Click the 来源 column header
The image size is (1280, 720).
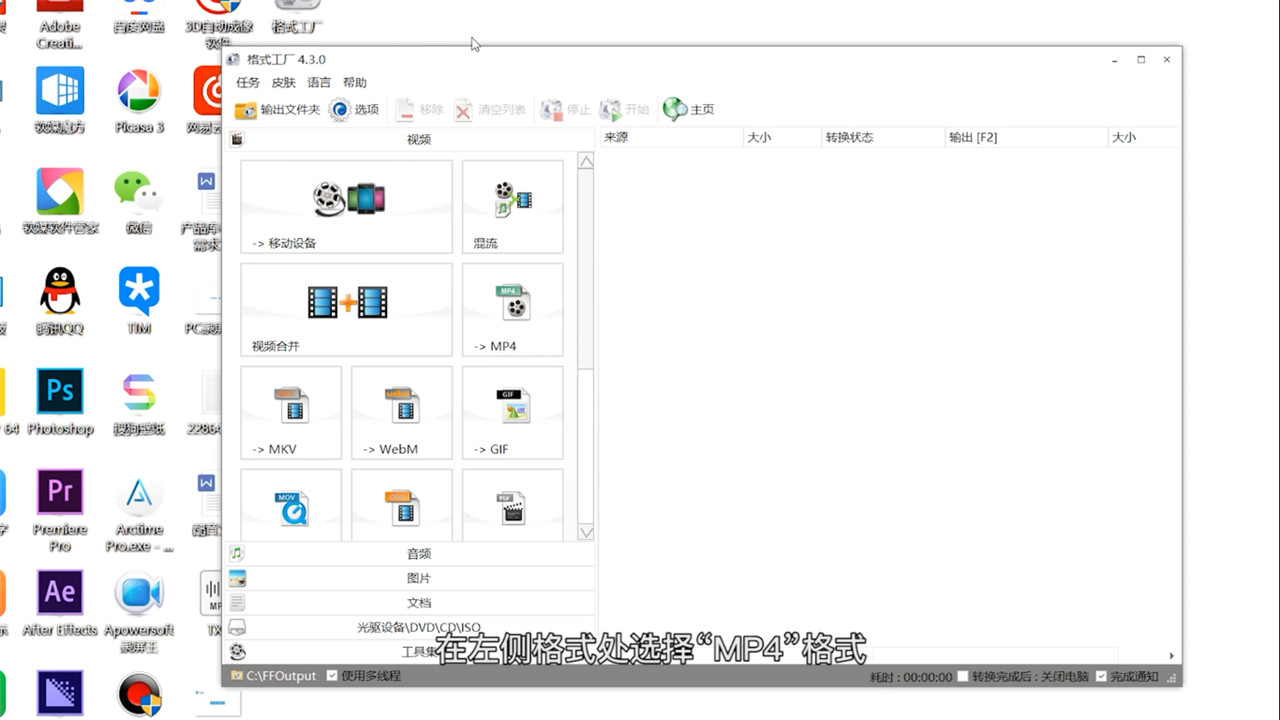671,137
